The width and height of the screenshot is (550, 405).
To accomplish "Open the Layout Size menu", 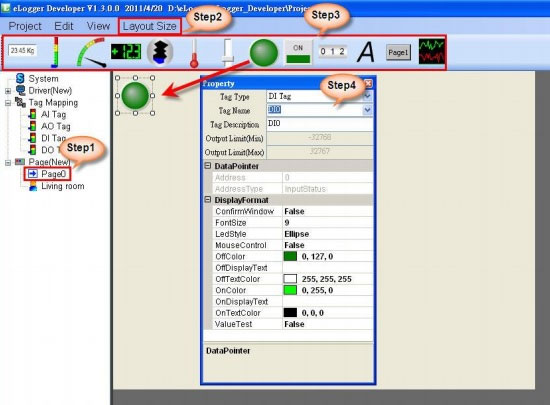I will (150, 26).
